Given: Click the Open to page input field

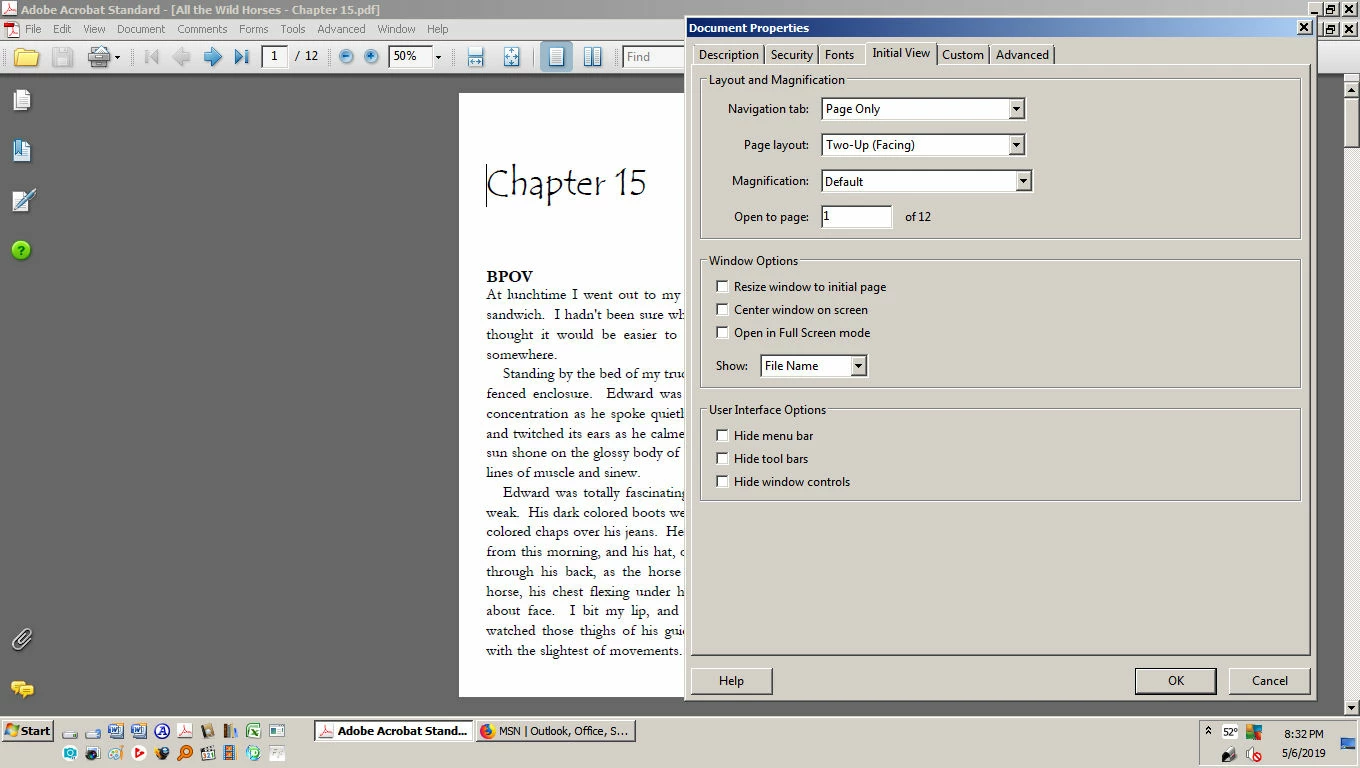Looking at the screenshot, I should tap(857, 217).
